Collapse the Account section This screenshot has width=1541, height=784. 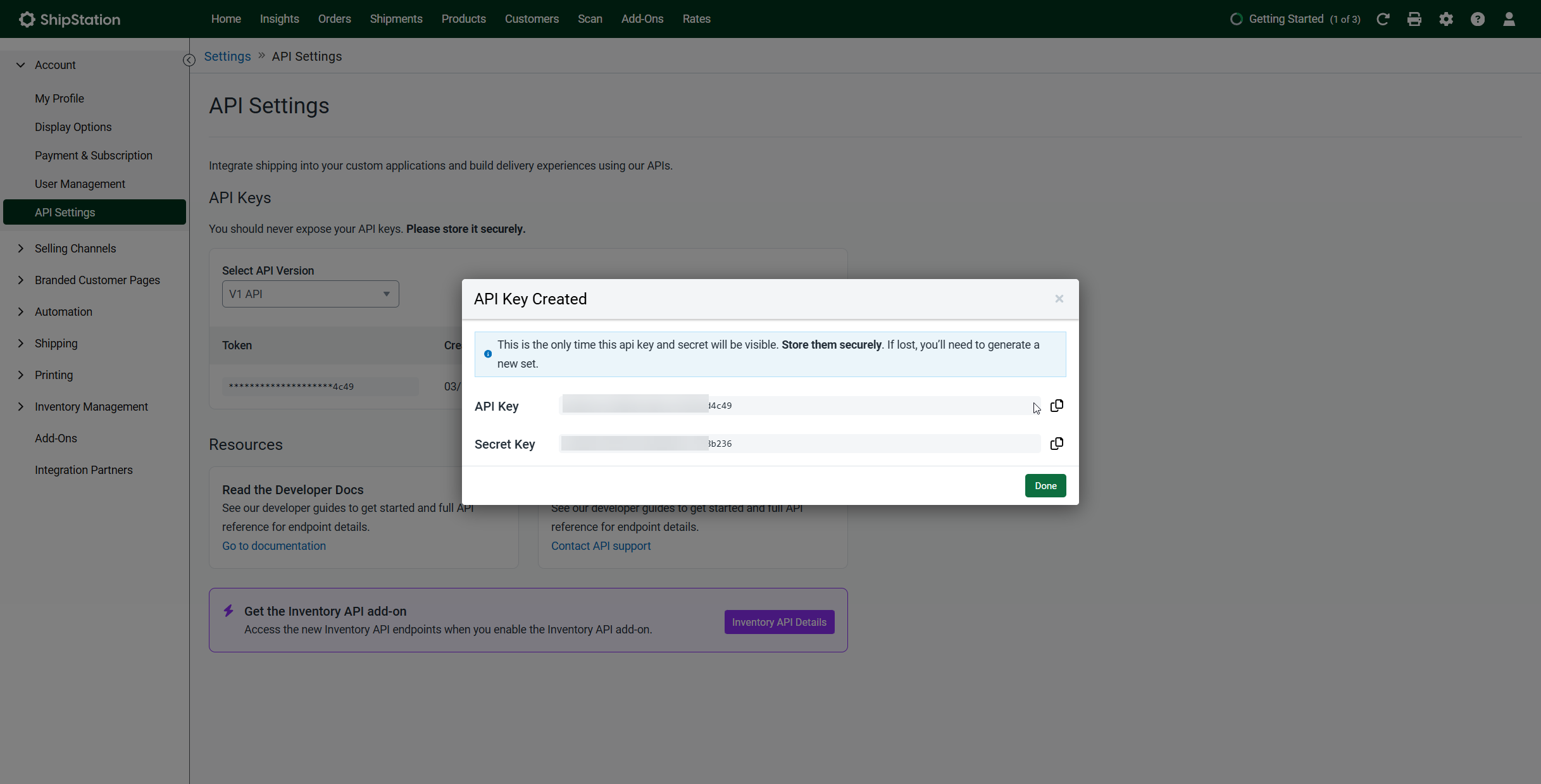pos(55,65)
